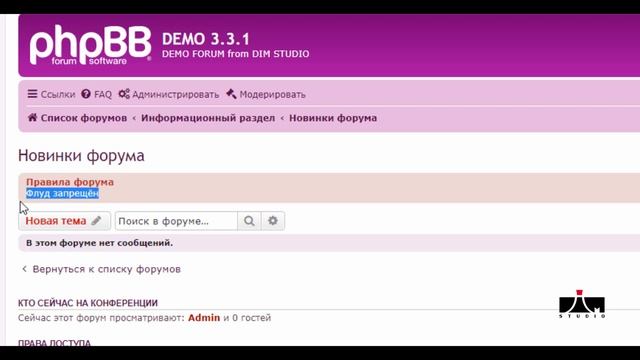Image resolution: width=640 pixels, height=360 pixels.
Task: Open advanced search gear button
Action: pos(273,221)
